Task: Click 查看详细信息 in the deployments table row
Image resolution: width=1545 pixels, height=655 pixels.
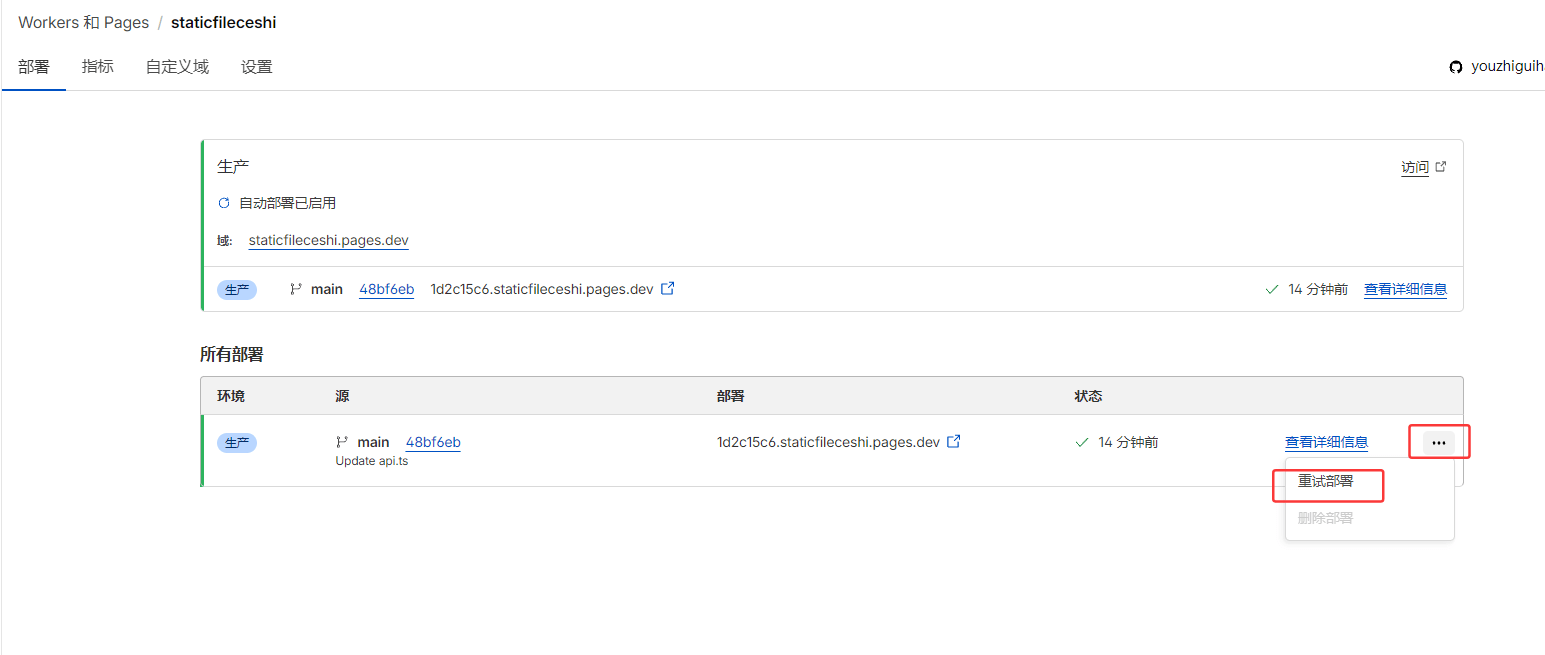Action: 1326,442
